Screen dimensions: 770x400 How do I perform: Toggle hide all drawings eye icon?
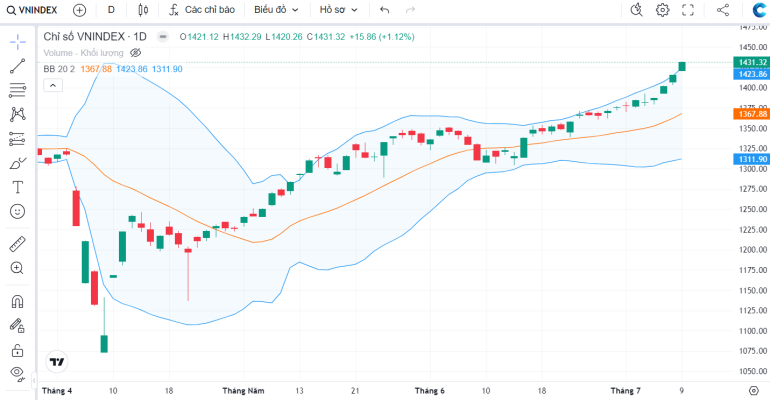pos(18,373)
